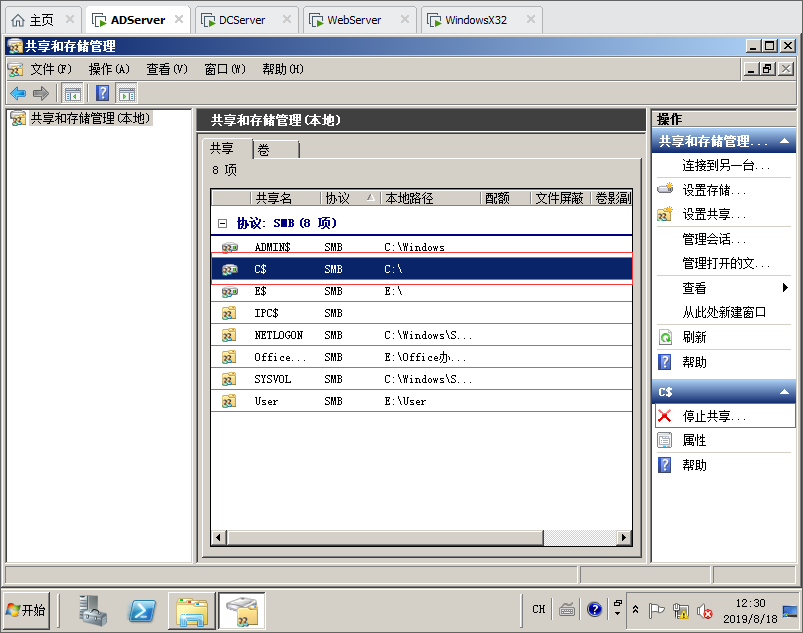Switch to the 卷 tab
This screenshot has width=803, height=633.
click(x=276, y=150)
